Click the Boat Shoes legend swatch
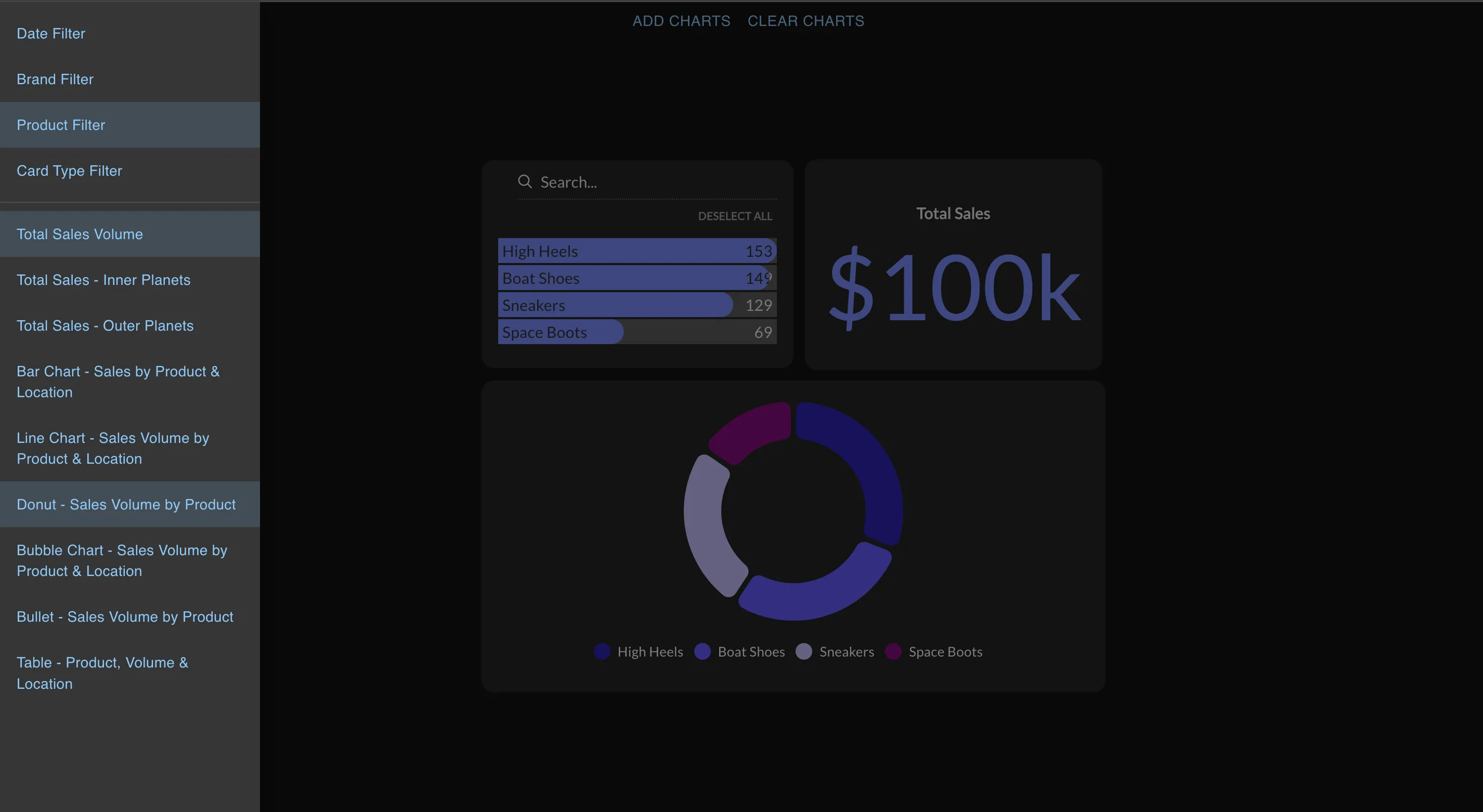Viewport: 1483px width, 812px height. [703, 651]
